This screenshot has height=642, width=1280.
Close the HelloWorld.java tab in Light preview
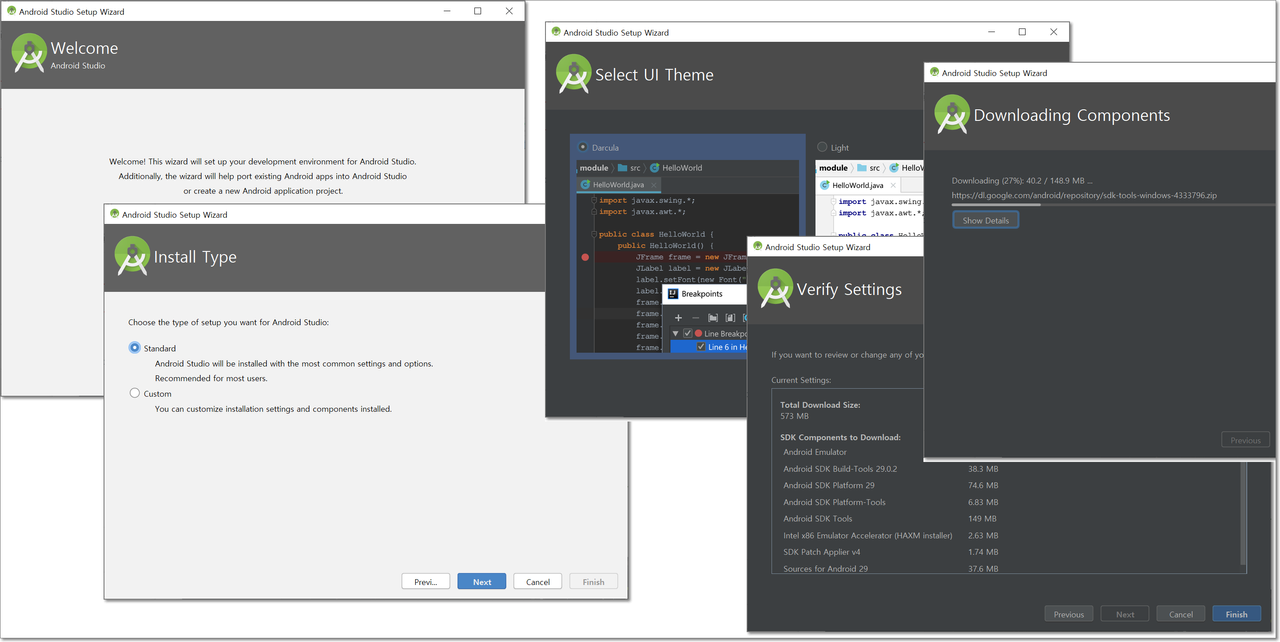pyautogui.click(x=895, y=185)
